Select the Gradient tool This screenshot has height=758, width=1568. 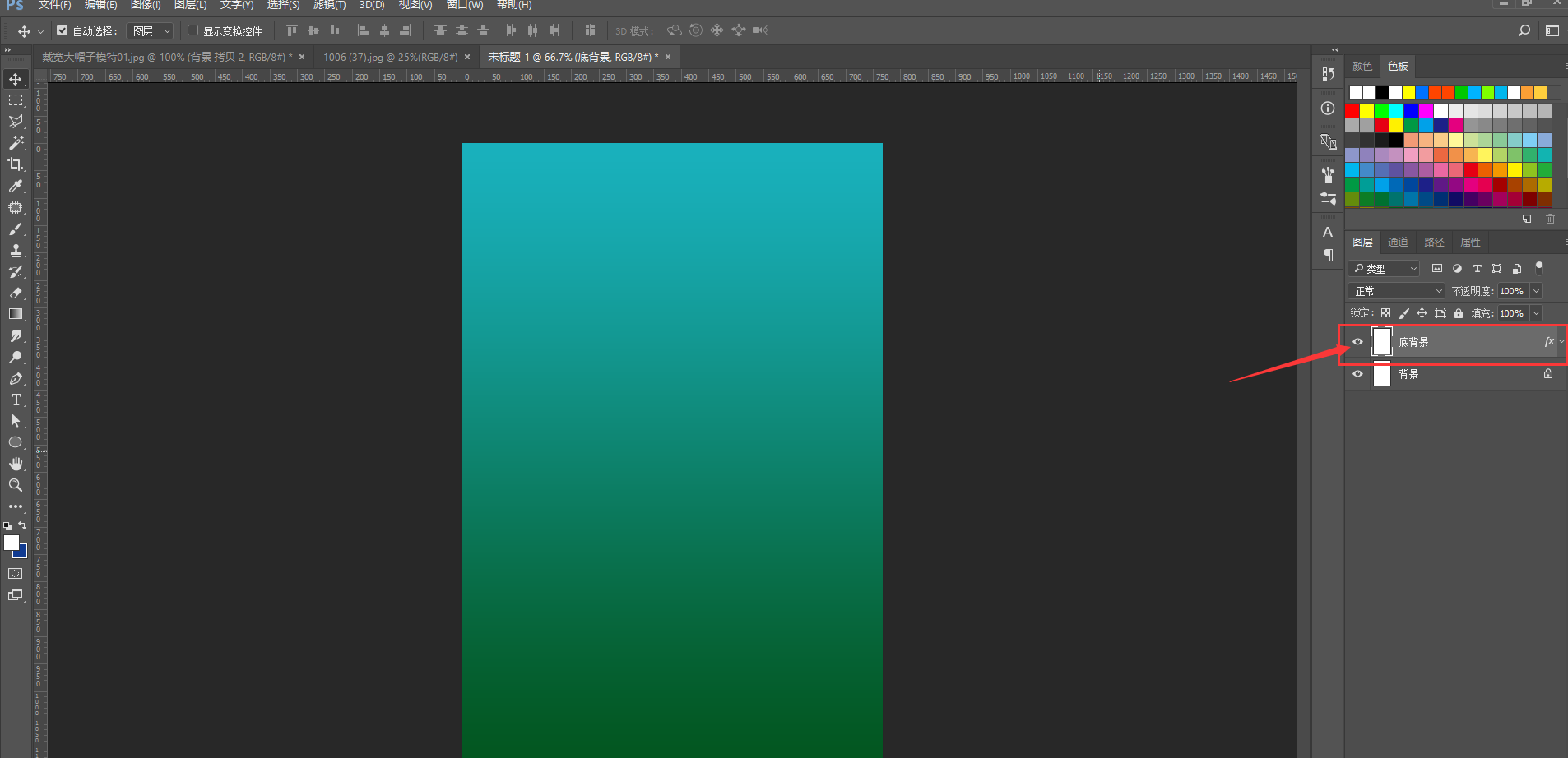[x=16, y=314]
